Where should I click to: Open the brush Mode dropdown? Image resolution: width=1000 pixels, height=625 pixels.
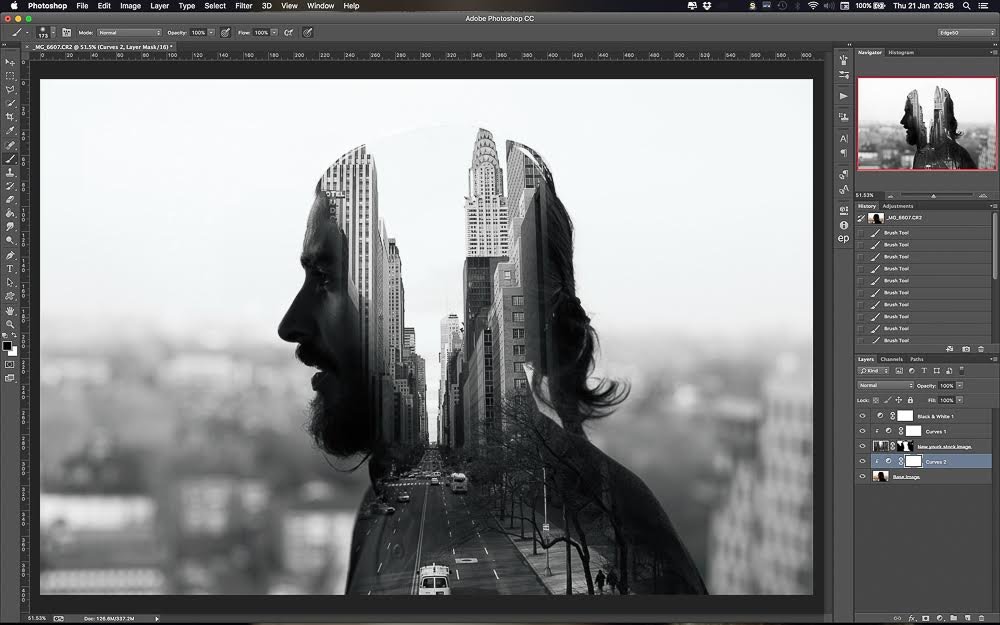(128, 33)
